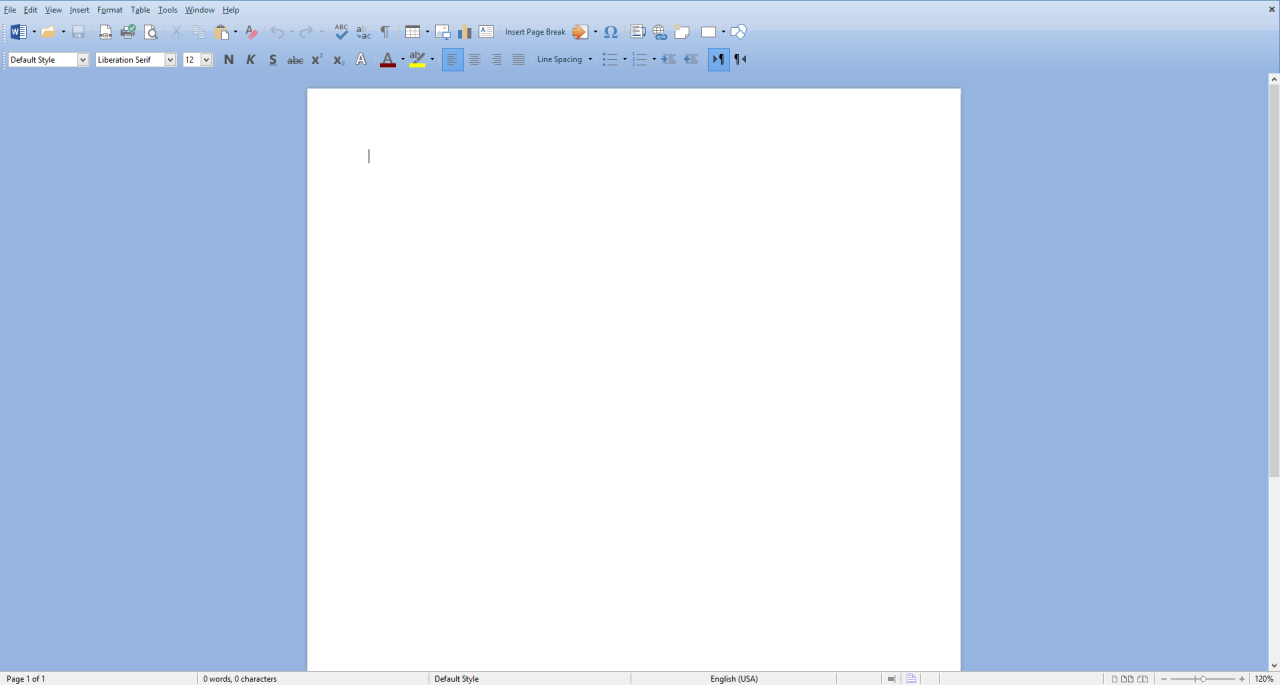
Task: Toggle the Draw Functions shapes icon
Action: pyautogui.click(x=739, y=32)
